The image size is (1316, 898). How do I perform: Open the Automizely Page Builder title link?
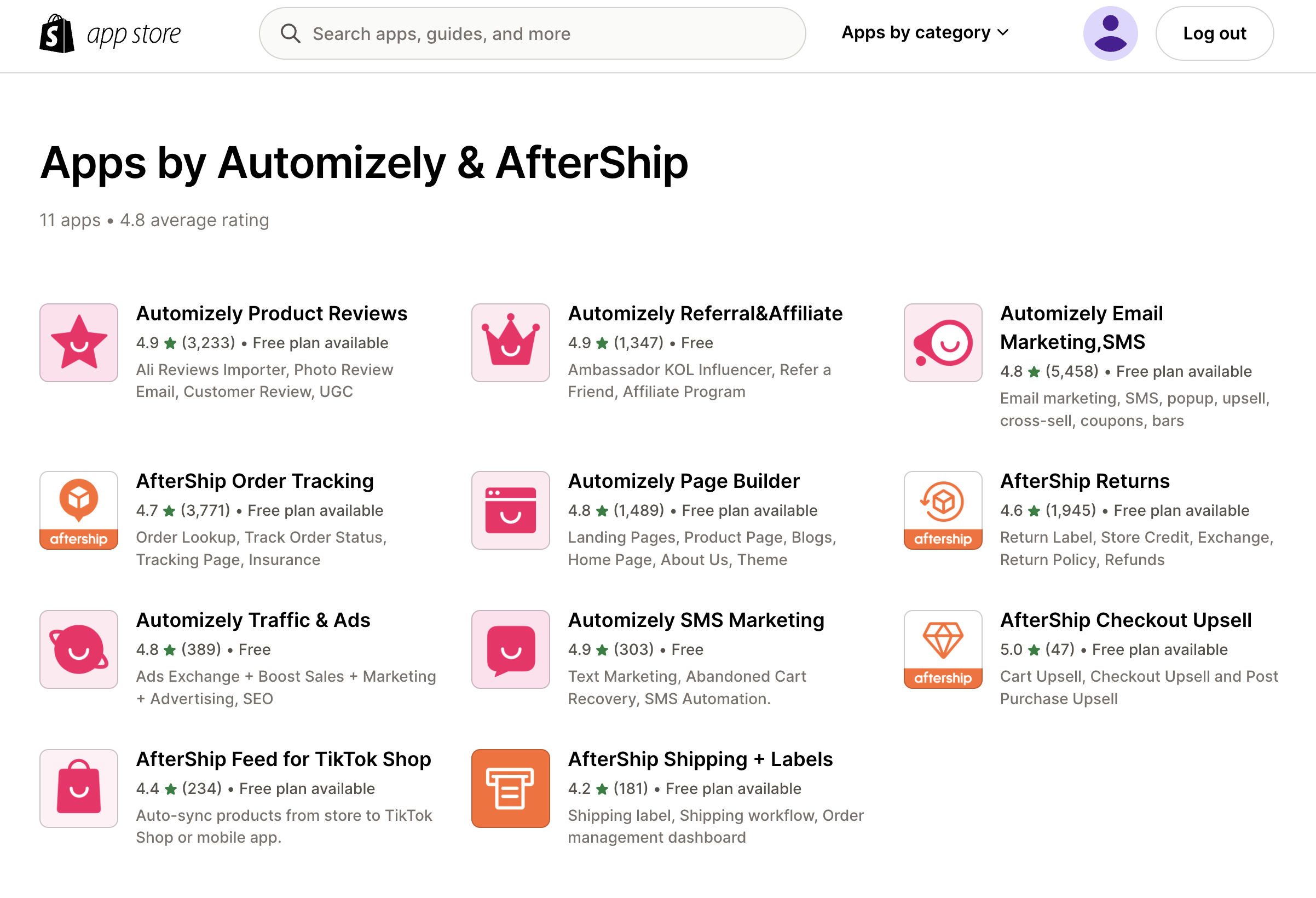684,481
